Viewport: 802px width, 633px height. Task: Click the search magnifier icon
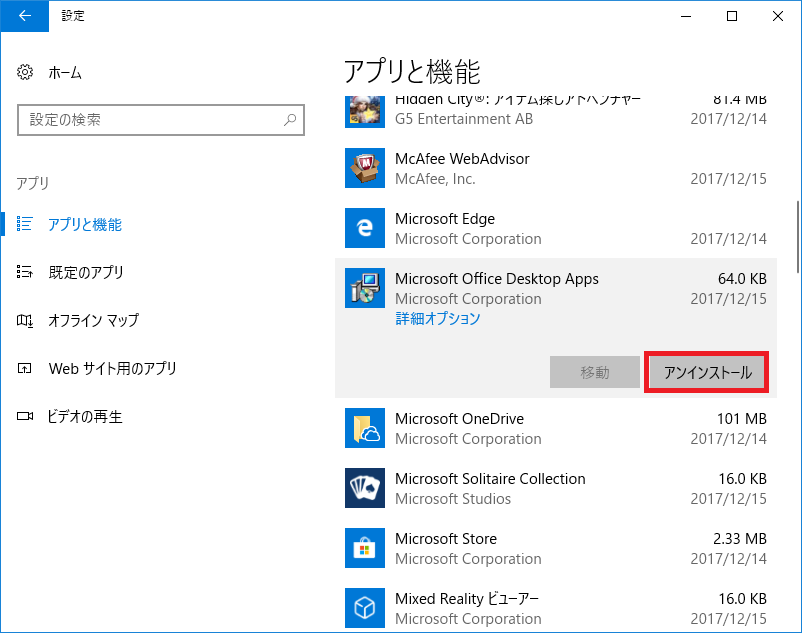[290, 120]
